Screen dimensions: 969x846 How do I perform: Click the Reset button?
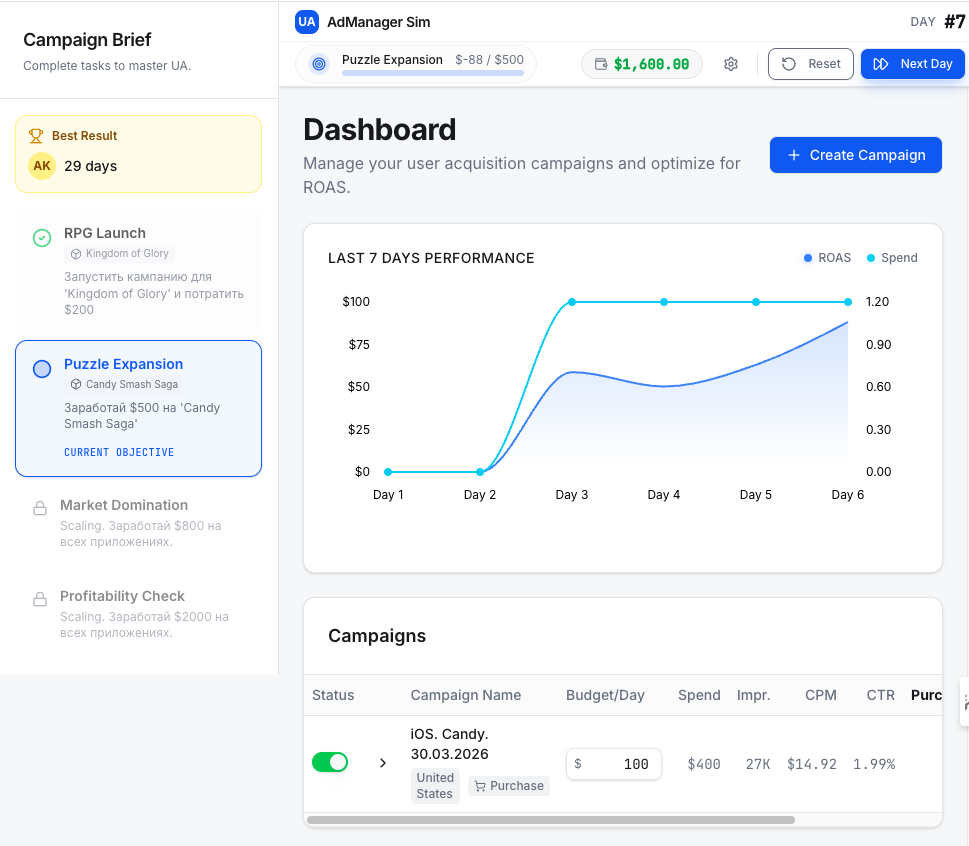click(x=811, y=64)
